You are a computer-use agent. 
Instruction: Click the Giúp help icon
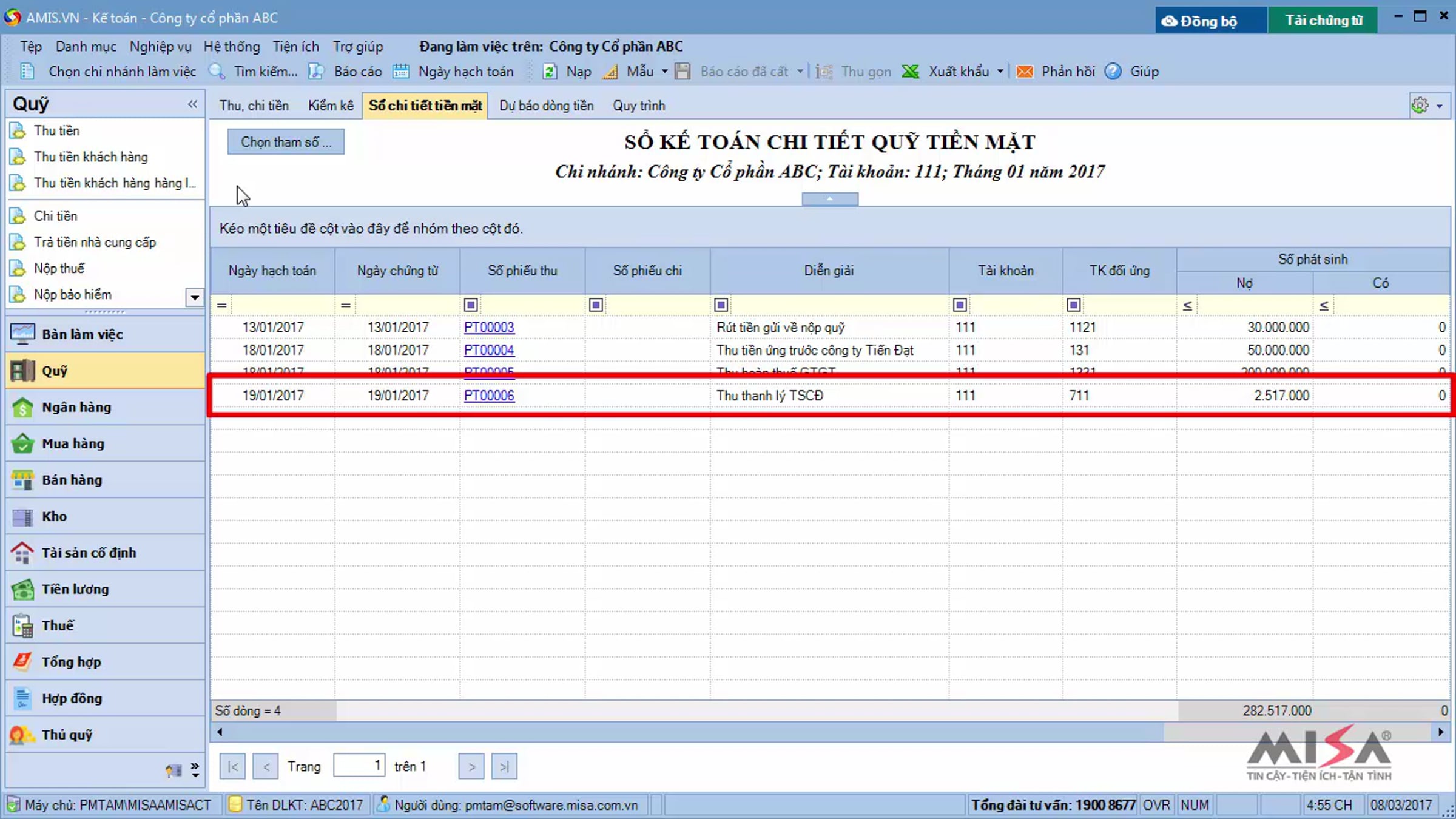coord(1113,72)
